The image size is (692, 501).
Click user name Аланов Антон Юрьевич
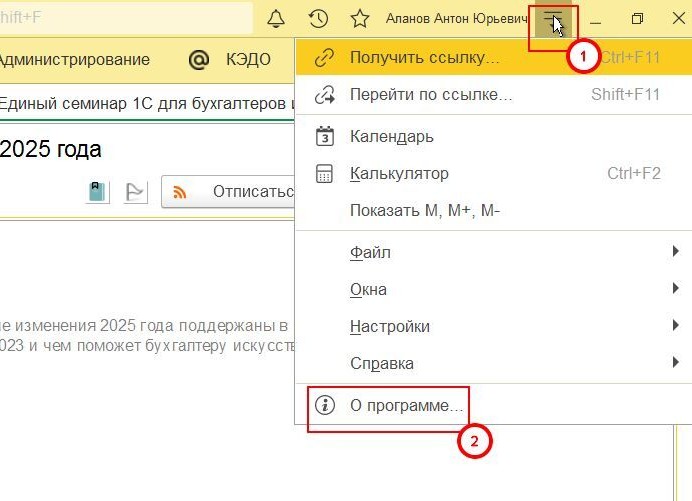(x=456, y=19)
